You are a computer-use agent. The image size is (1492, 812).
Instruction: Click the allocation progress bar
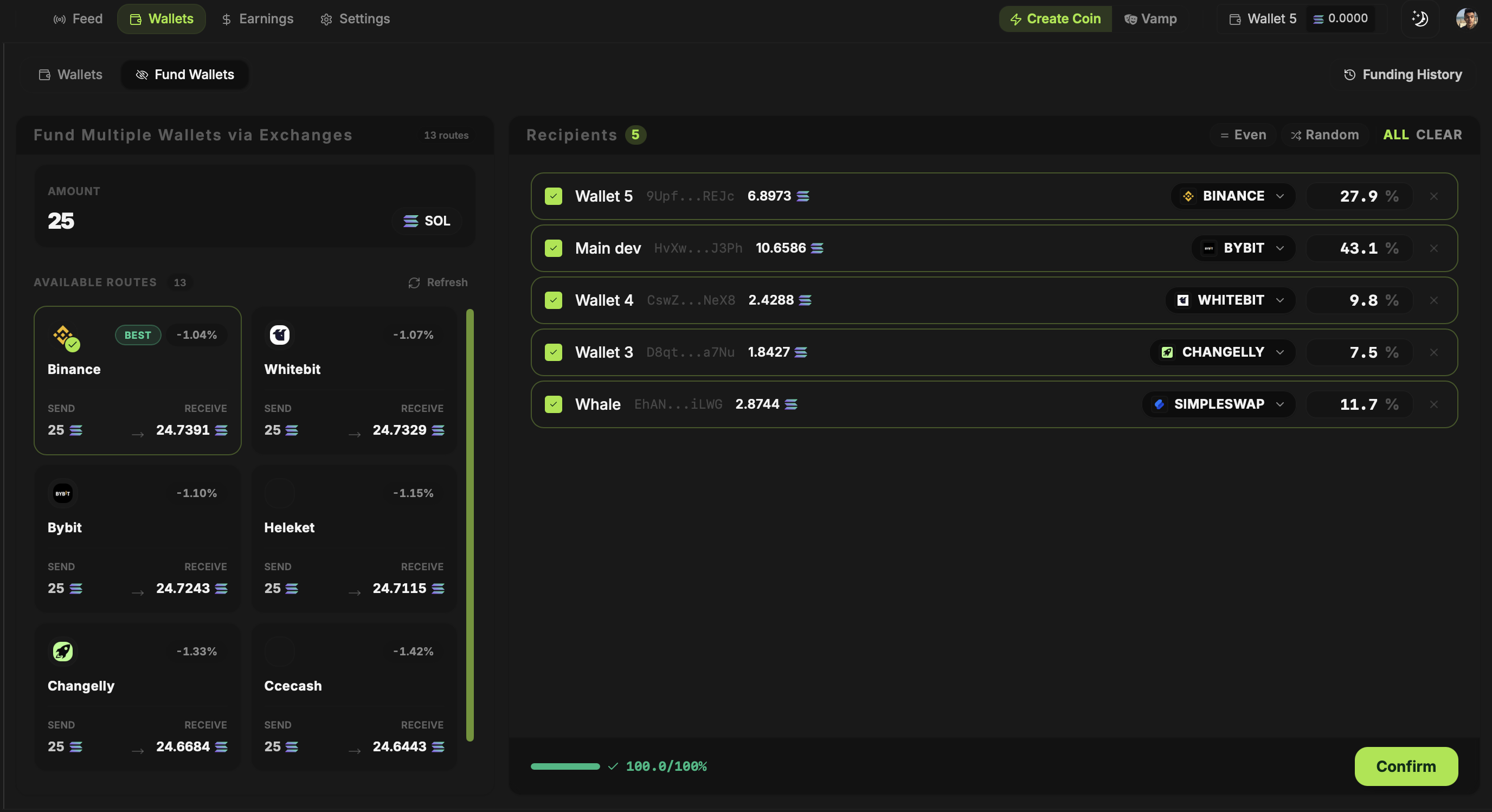click(x=565, y=766)
